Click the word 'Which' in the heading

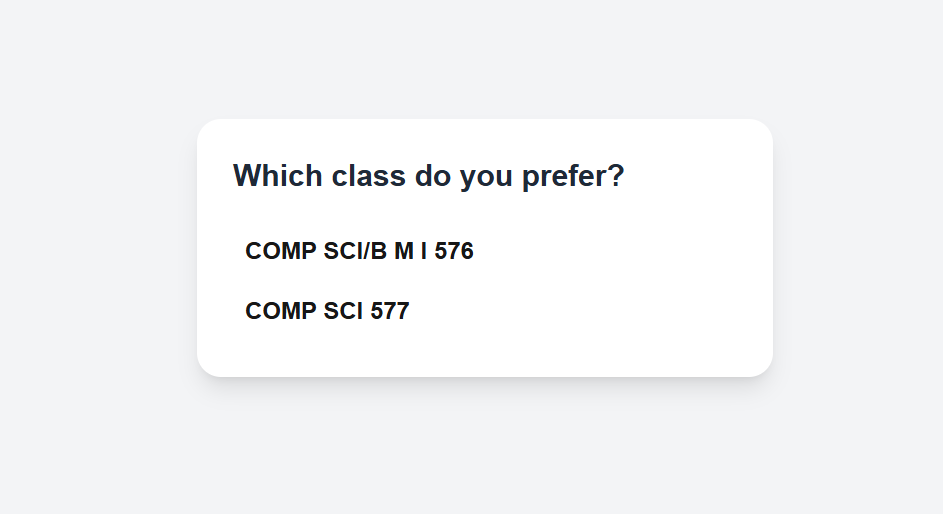point(278,176)
